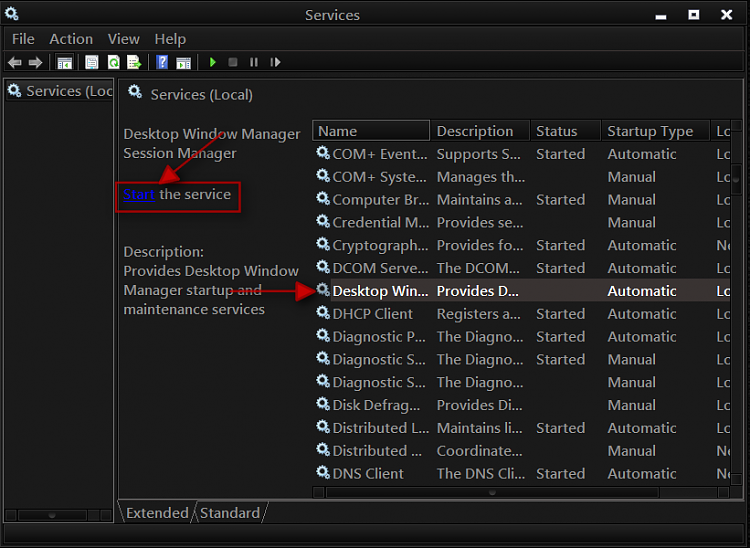Toggle Show/Hide Console Tree icon
This screenshot has height=548, width=750.
click(64, 63)
